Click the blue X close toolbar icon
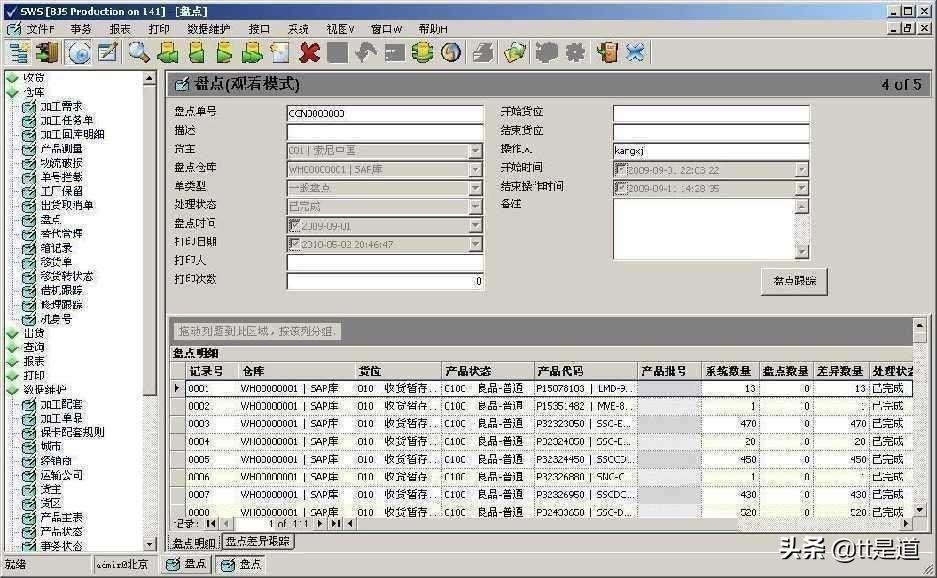The width and height of the screenshot is (937, 578). pyautogui.click(x=636, y=53)
